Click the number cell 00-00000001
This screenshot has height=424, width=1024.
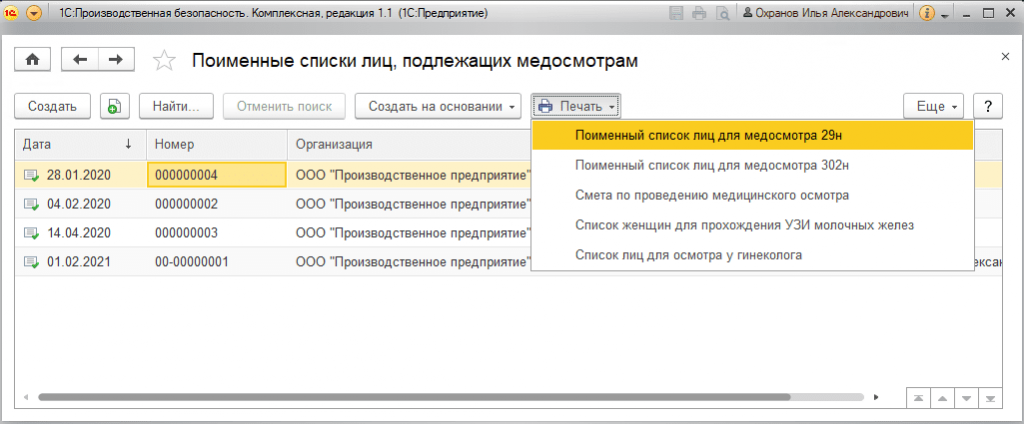click(x=217, y=262)
